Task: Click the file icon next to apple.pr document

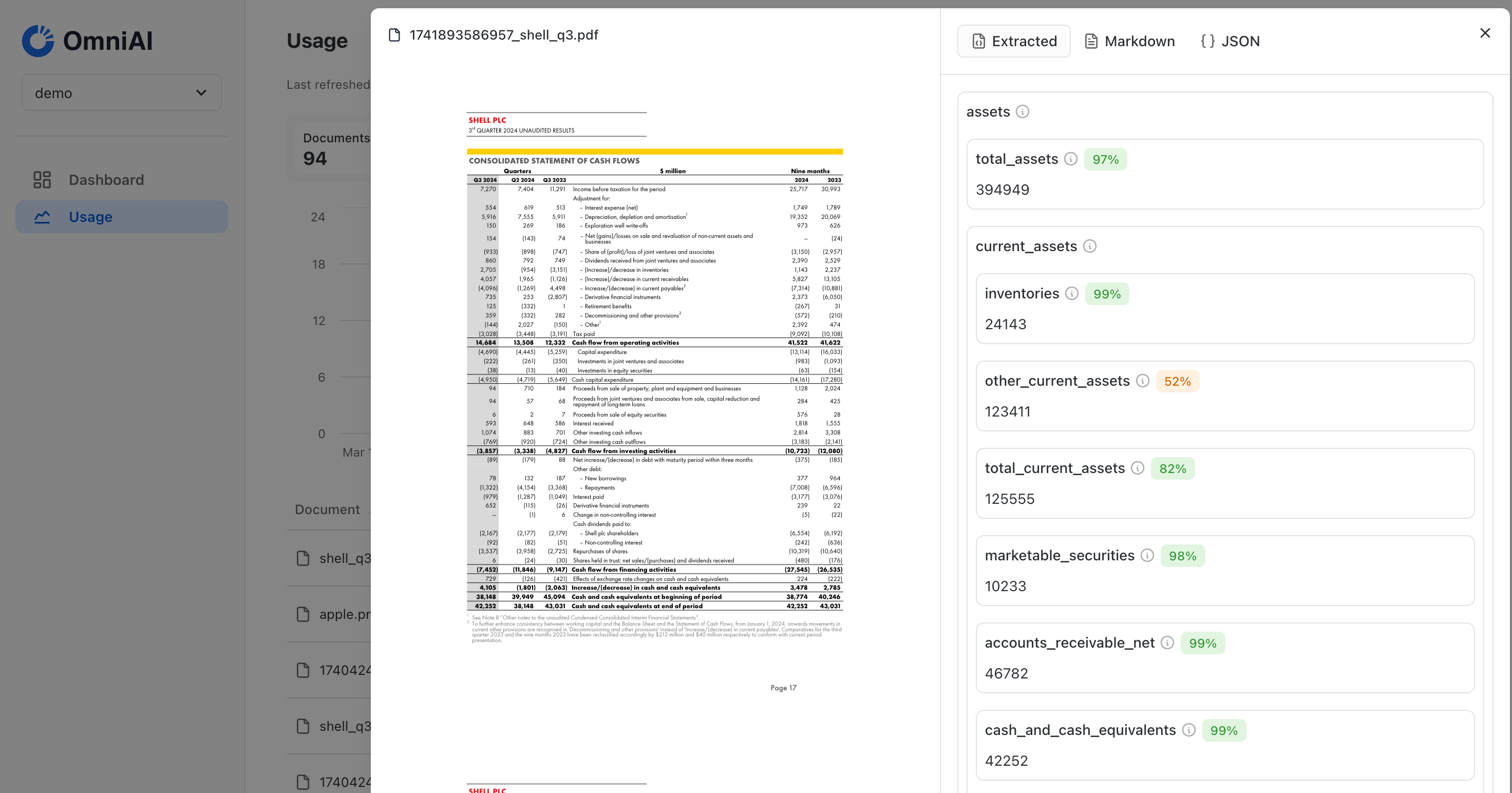Action: (303, 614)
